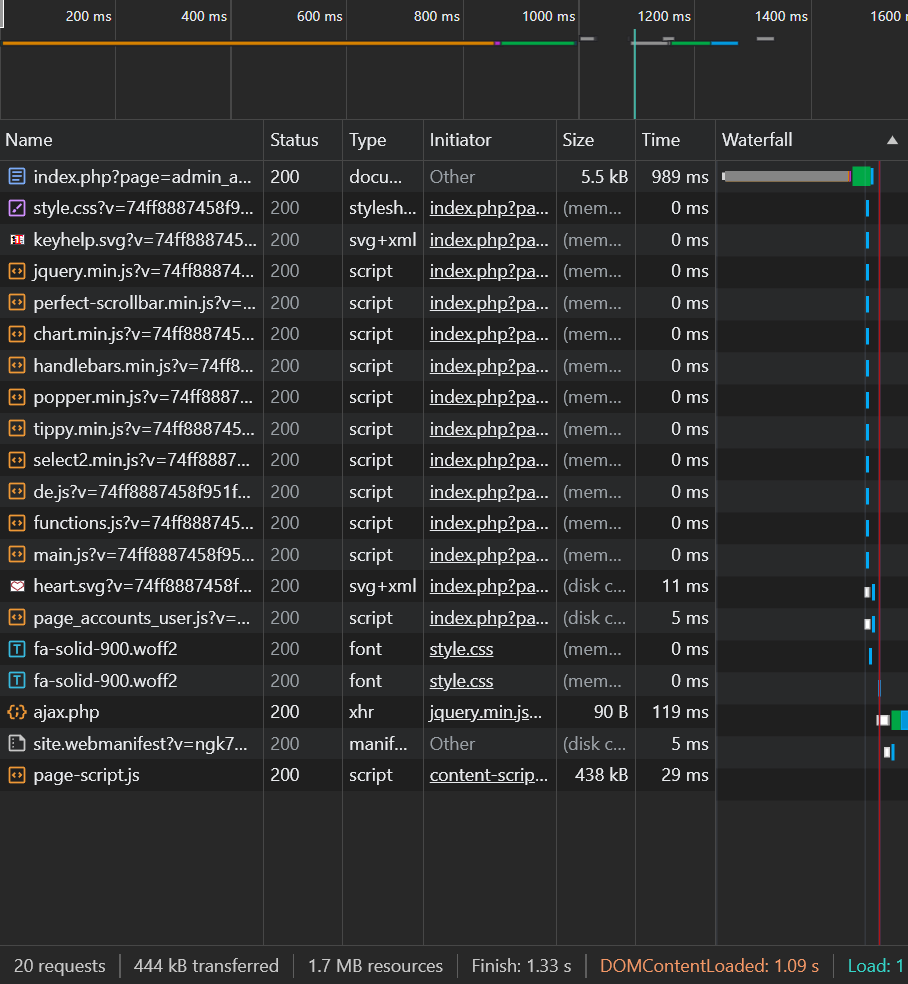Sort by the Time column header

click(x=660, y=140)
